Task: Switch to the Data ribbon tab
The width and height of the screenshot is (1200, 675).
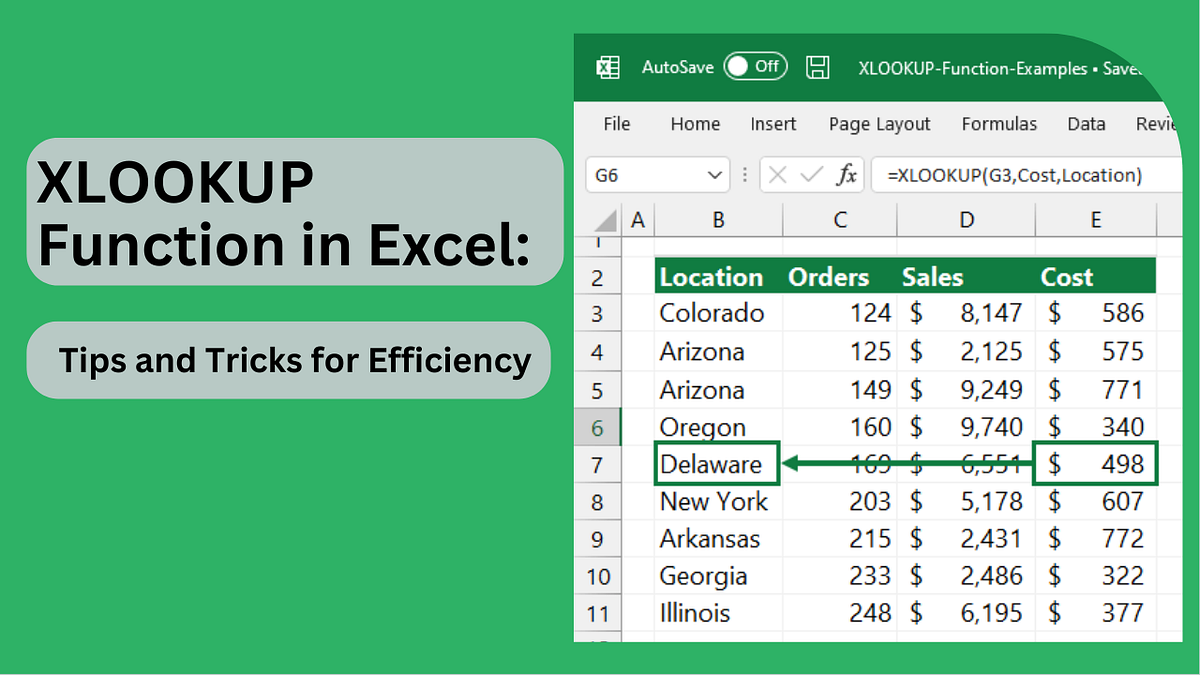Action: 1086,124
